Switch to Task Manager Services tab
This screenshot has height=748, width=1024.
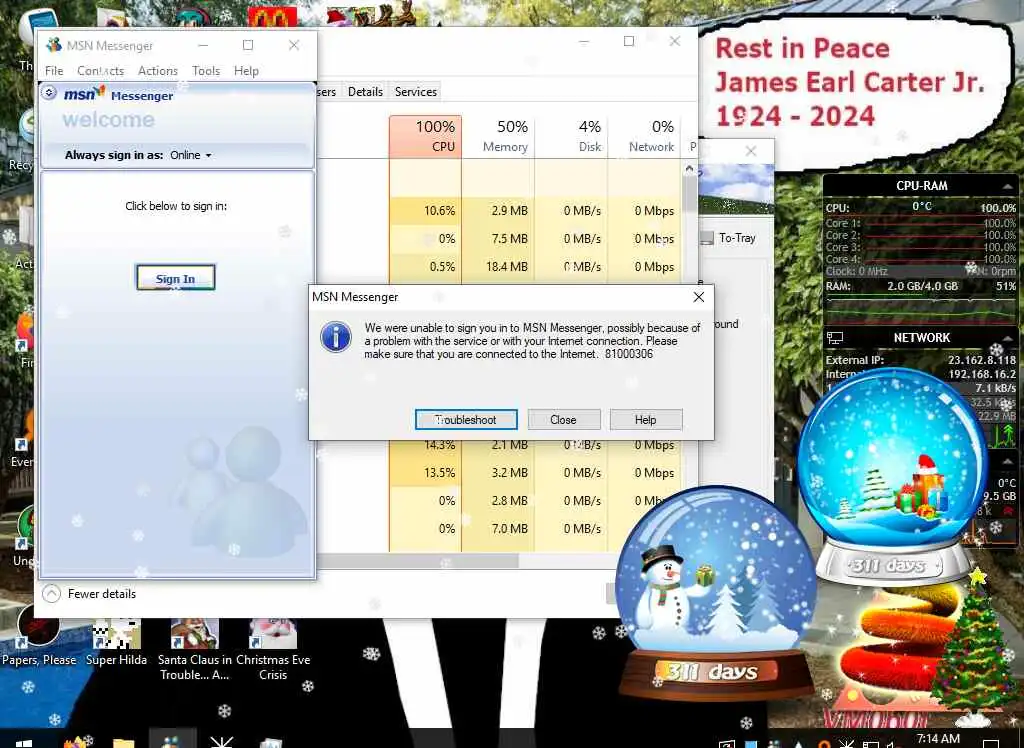click(415, 92)
